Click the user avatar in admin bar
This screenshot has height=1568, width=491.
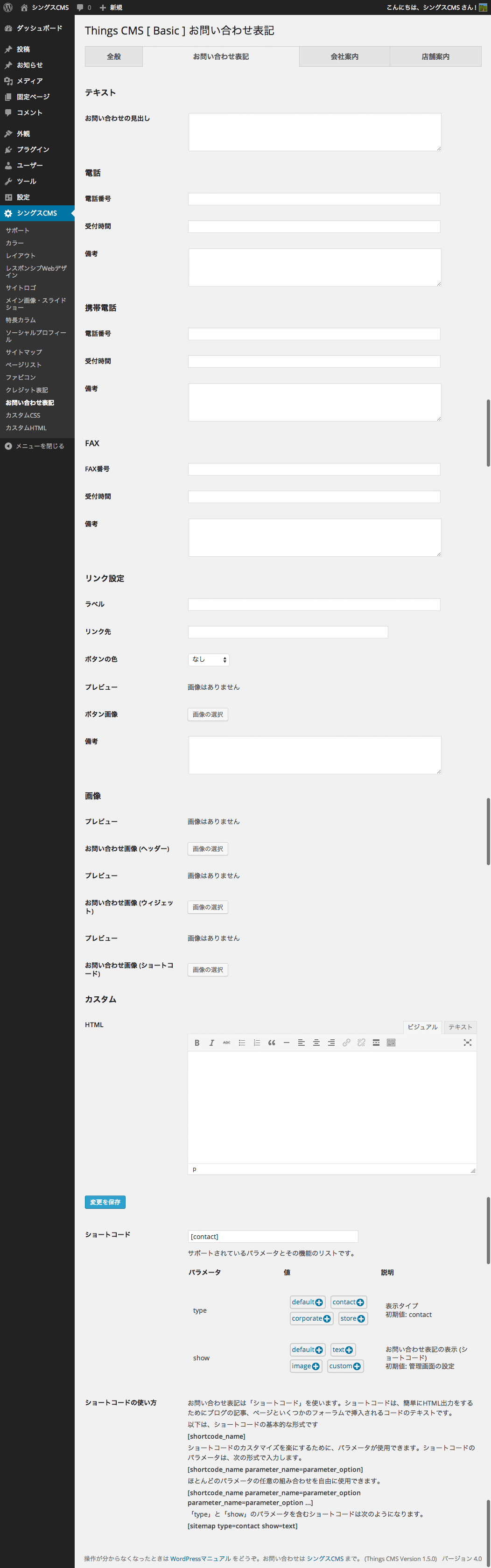pyautogui.click(x=483, y=7)
